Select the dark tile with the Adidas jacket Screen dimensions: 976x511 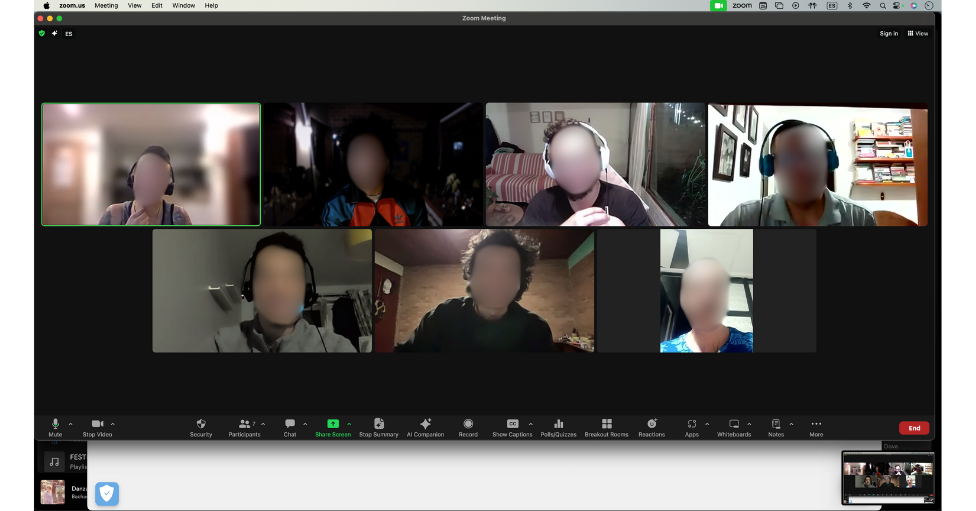(373, 164)
